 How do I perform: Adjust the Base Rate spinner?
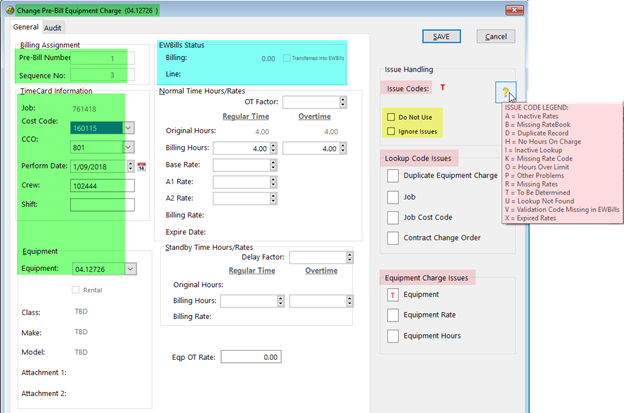click(x=273, y=165)
